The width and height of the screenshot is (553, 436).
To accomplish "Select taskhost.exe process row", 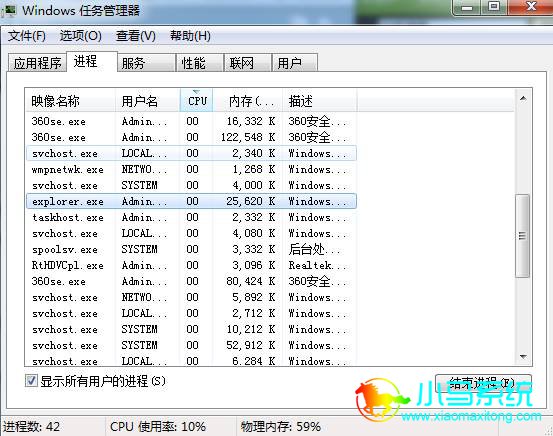I will click(x=192, y=217).
